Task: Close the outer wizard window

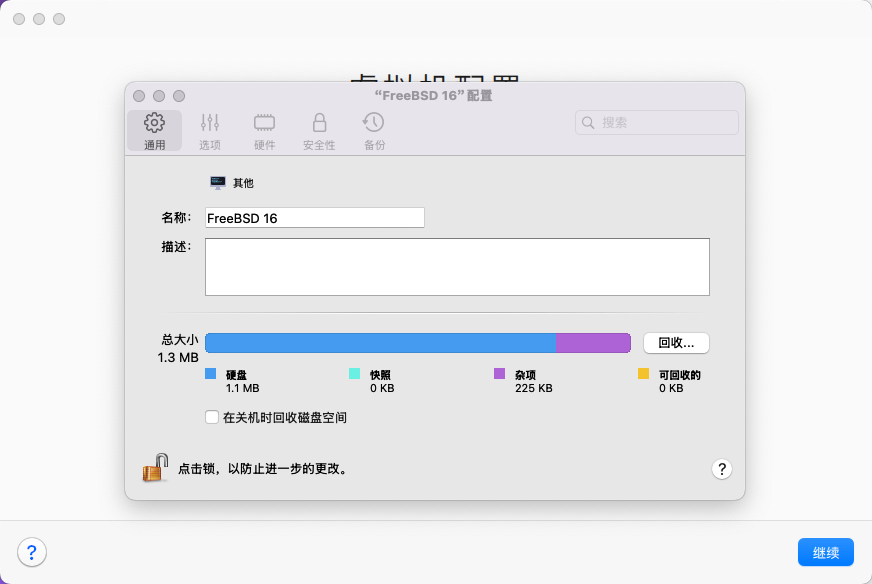Action: point(19,19)
